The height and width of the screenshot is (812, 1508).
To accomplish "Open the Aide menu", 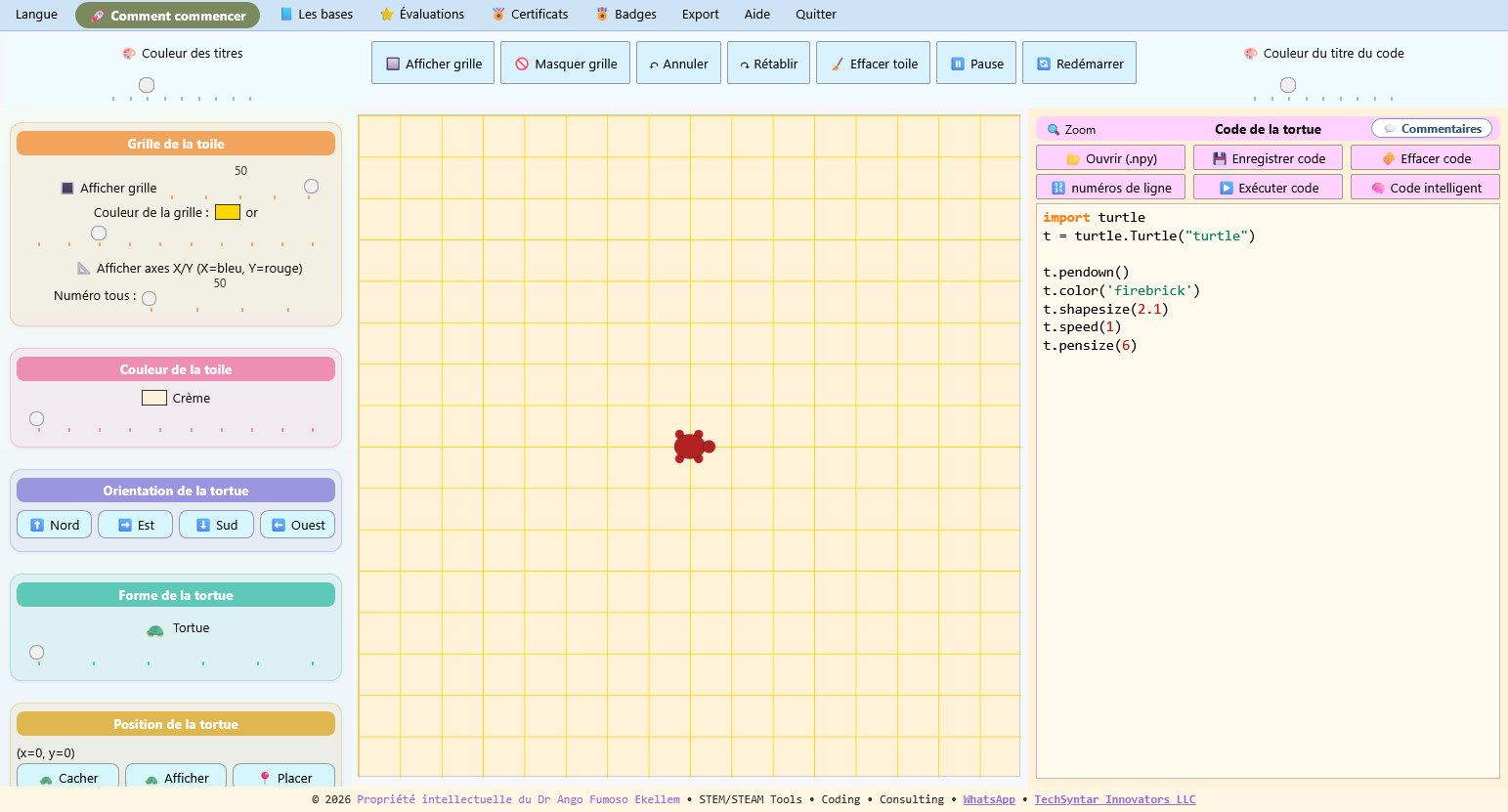I will coord(757,15).
